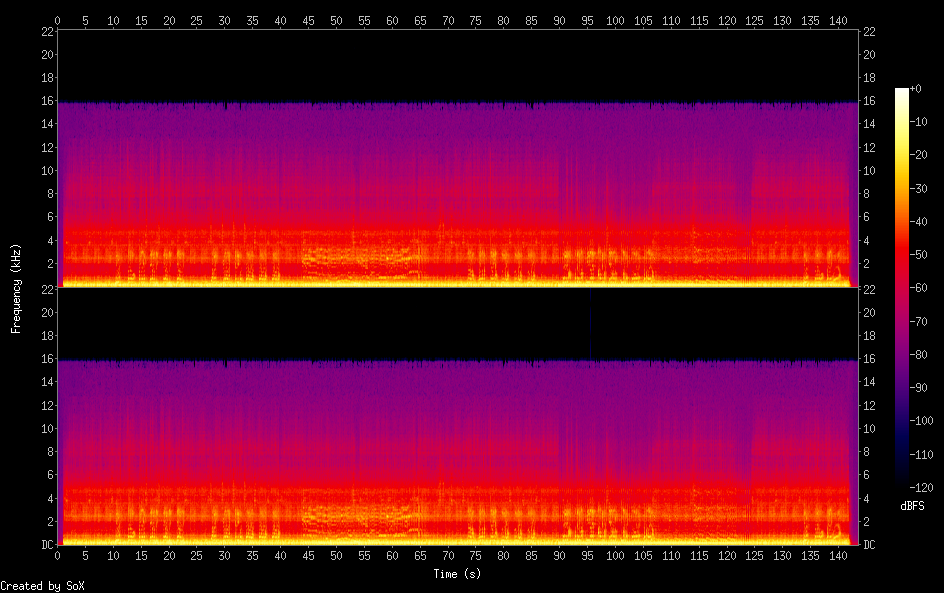Click the "Created by SoX" text
Viewport: 944px width, 593px height.
point(42,586)
